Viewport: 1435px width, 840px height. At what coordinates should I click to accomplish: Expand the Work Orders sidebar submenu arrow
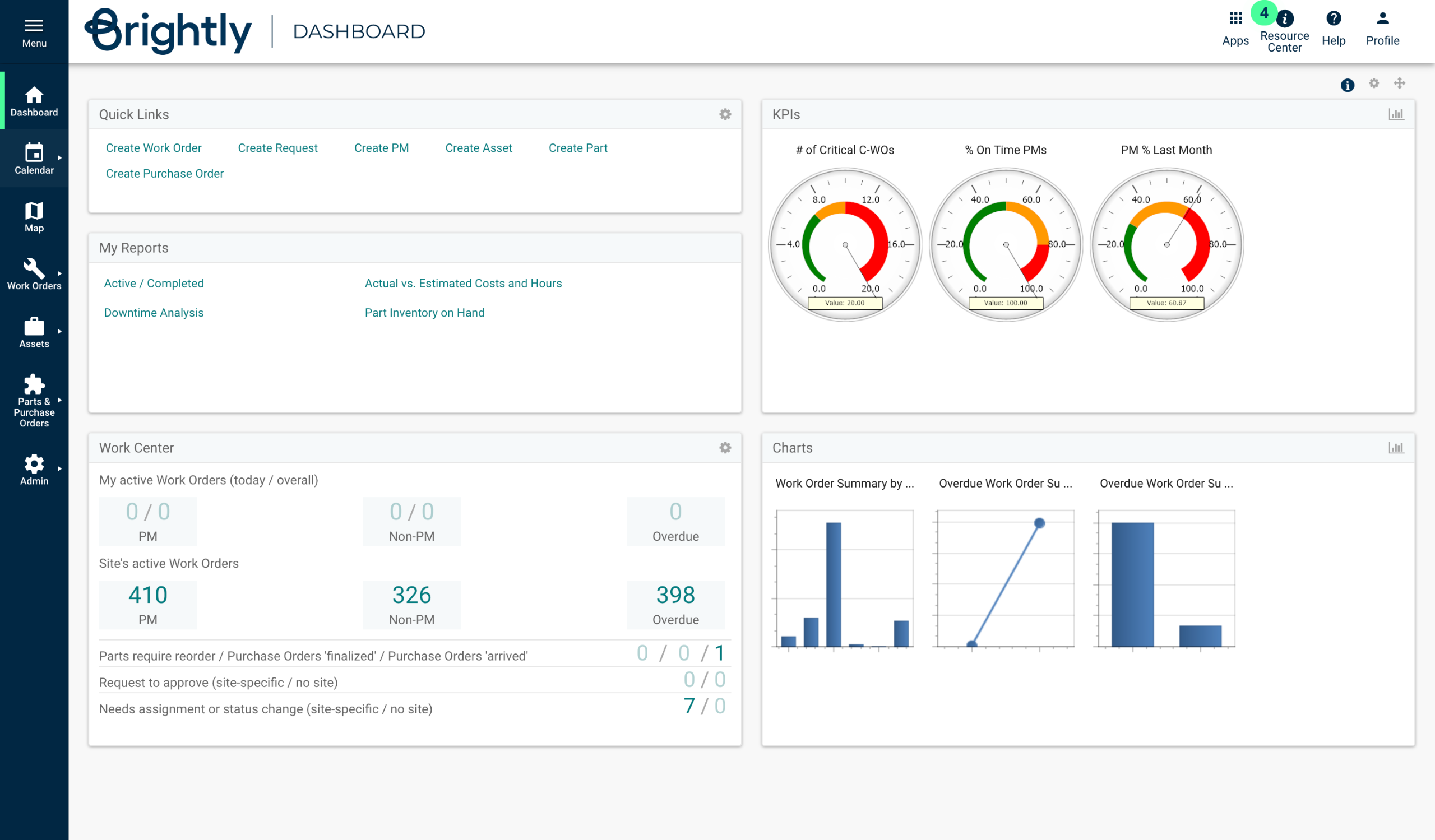[x=59, y=273]
